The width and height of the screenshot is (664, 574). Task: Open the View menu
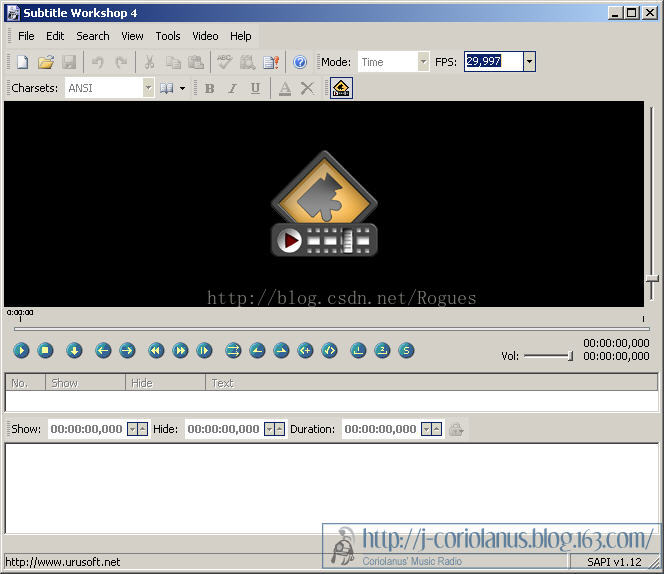point(132,36)
